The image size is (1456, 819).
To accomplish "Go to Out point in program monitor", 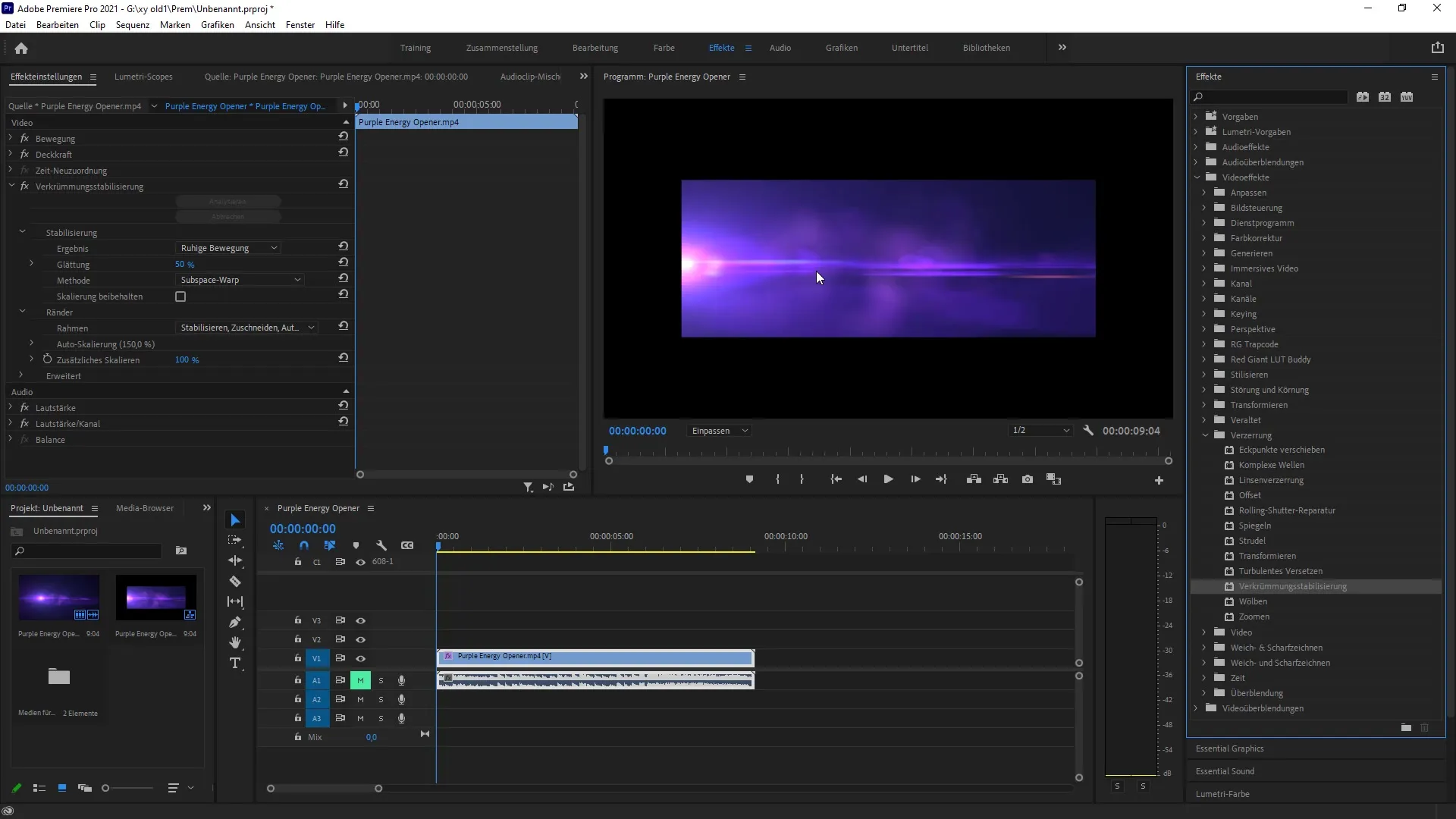I will 941,479.
